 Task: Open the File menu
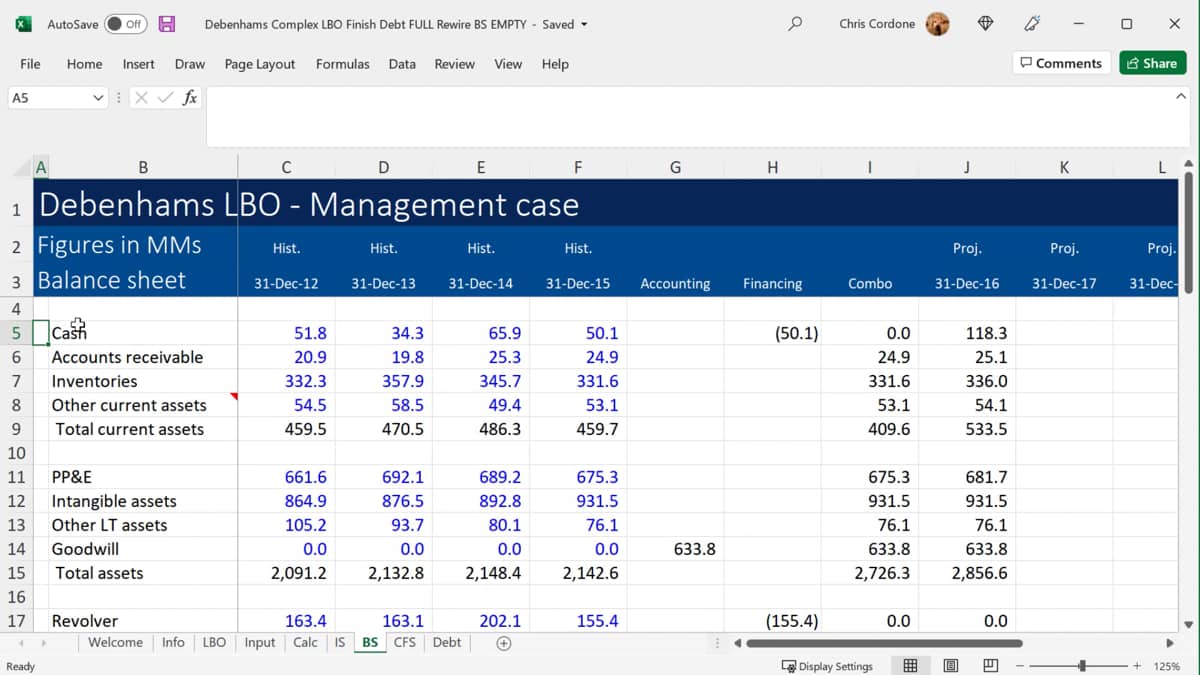30,64
